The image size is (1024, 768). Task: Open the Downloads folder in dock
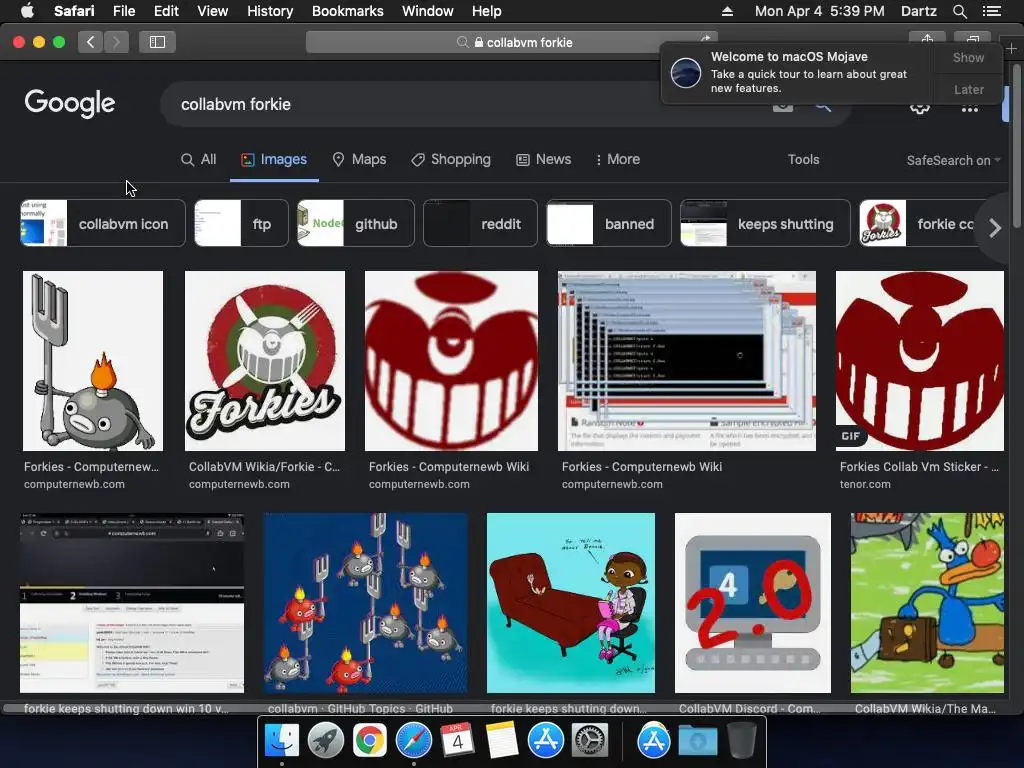tap(697, 741)
